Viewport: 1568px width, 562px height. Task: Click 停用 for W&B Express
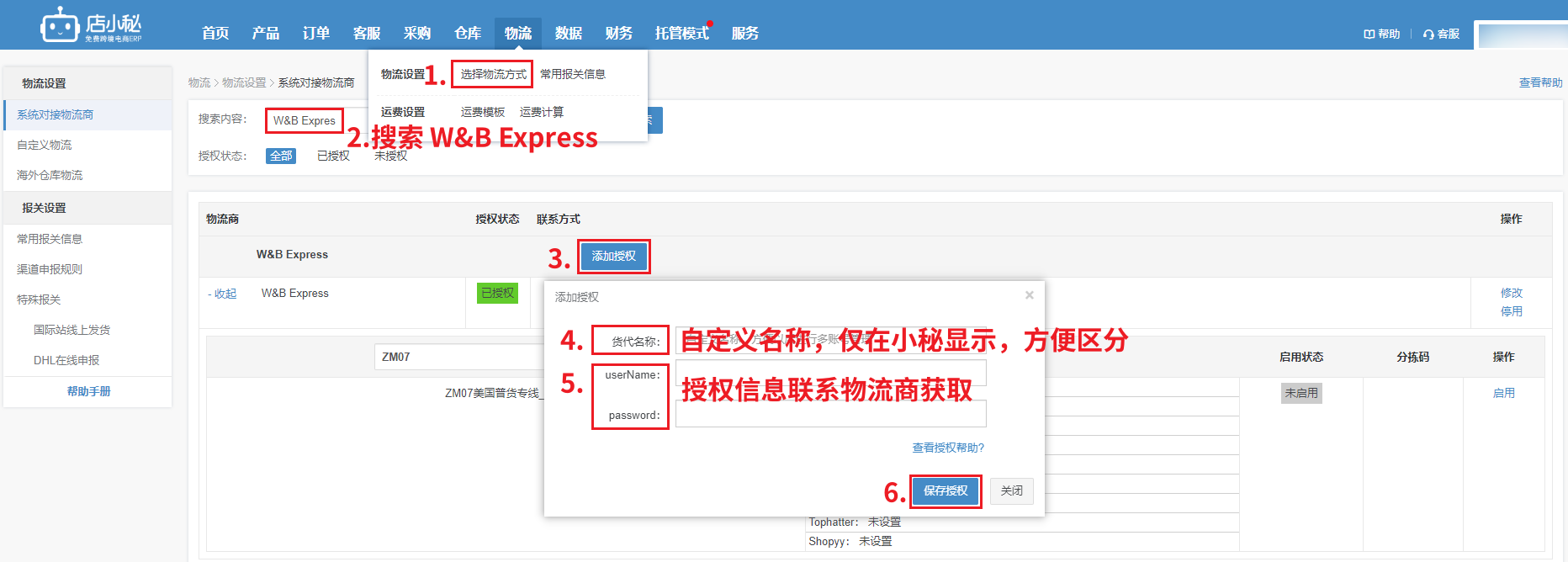[x=1512, y=311]
